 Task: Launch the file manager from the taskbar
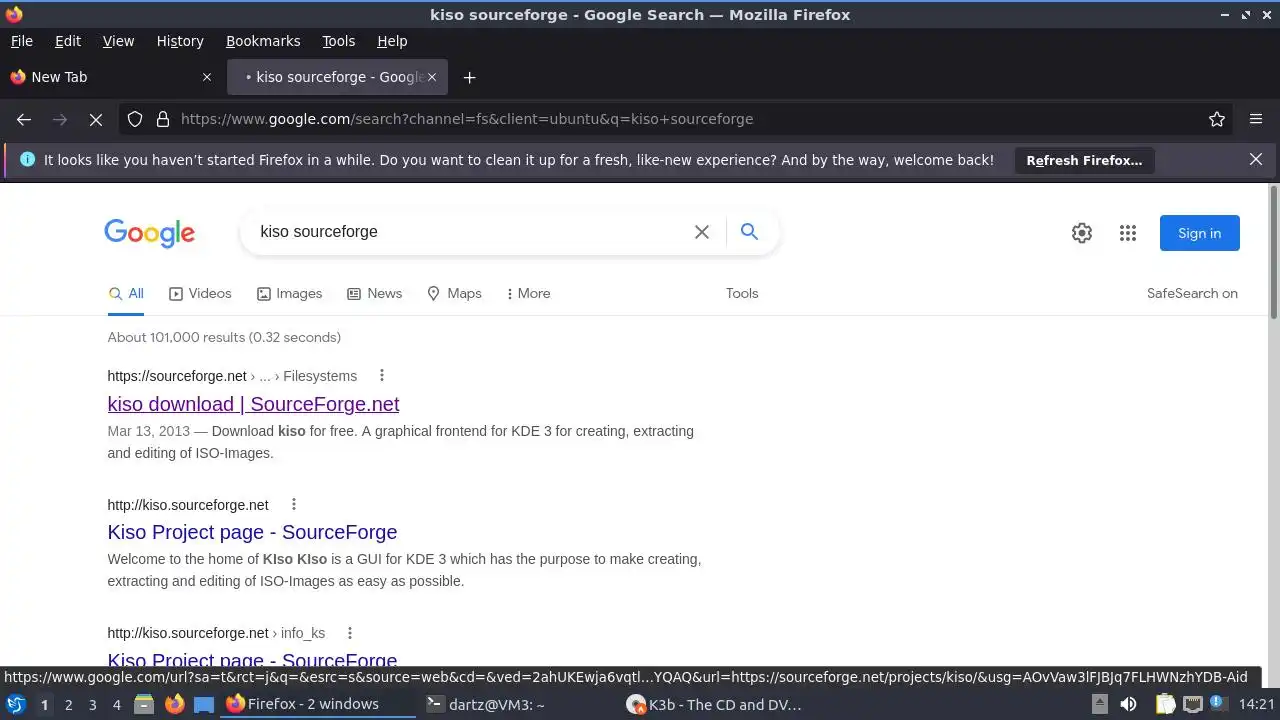[x=144, y=705]
